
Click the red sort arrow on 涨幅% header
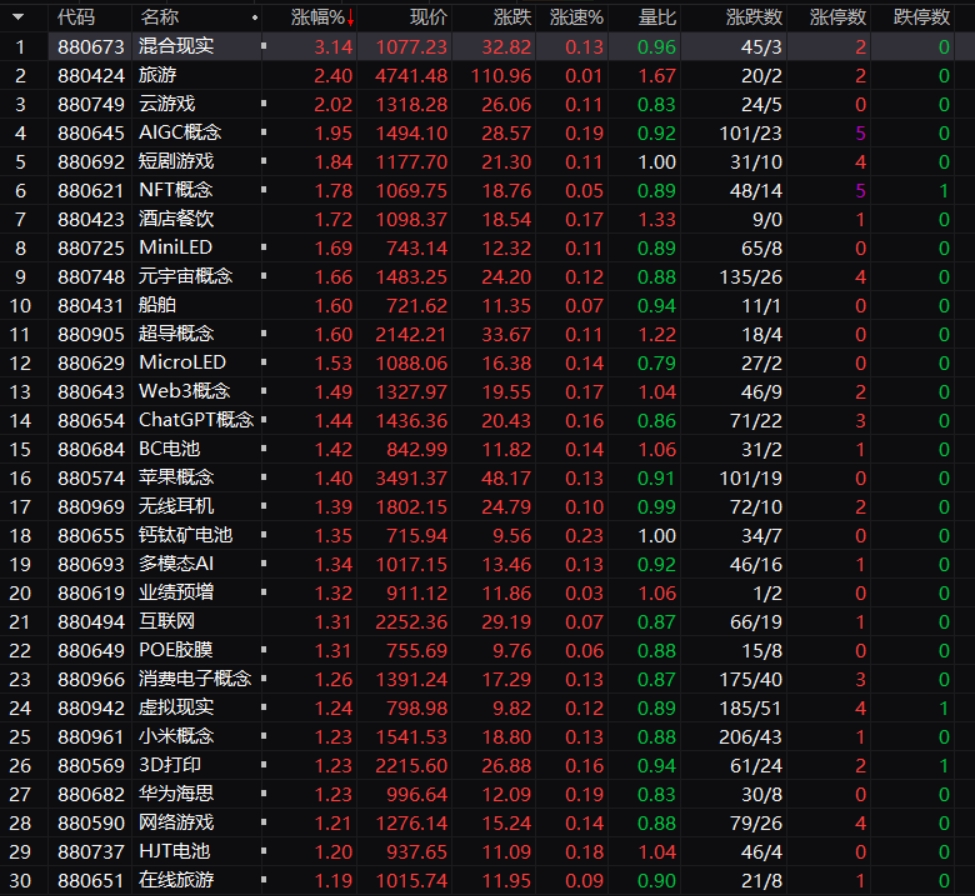point(350,18)
